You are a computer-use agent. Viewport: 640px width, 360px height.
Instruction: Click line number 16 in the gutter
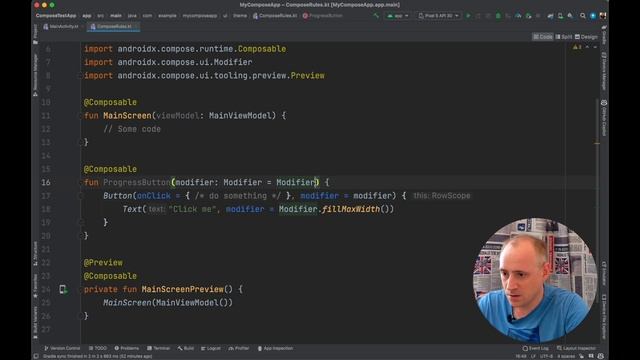coord(46,182)
